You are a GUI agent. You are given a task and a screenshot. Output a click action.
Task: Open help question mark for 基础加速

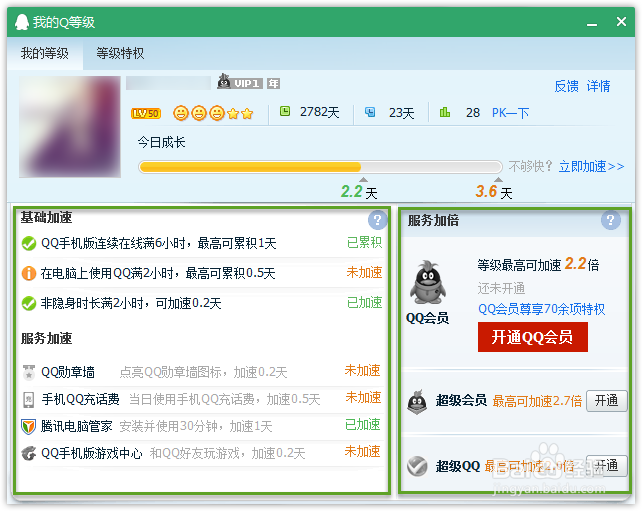377,220
